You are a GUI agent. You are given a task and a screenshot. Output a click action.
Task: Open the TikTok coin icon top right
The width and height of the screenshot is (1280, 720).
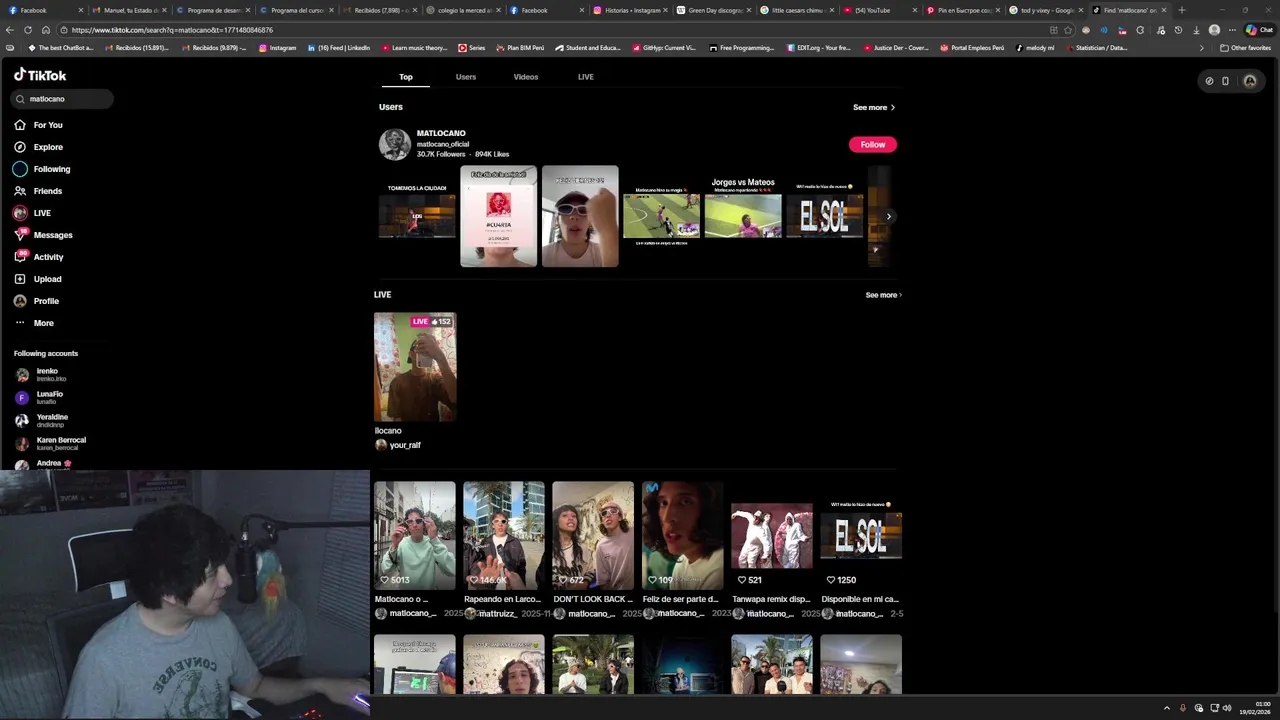1209,81
